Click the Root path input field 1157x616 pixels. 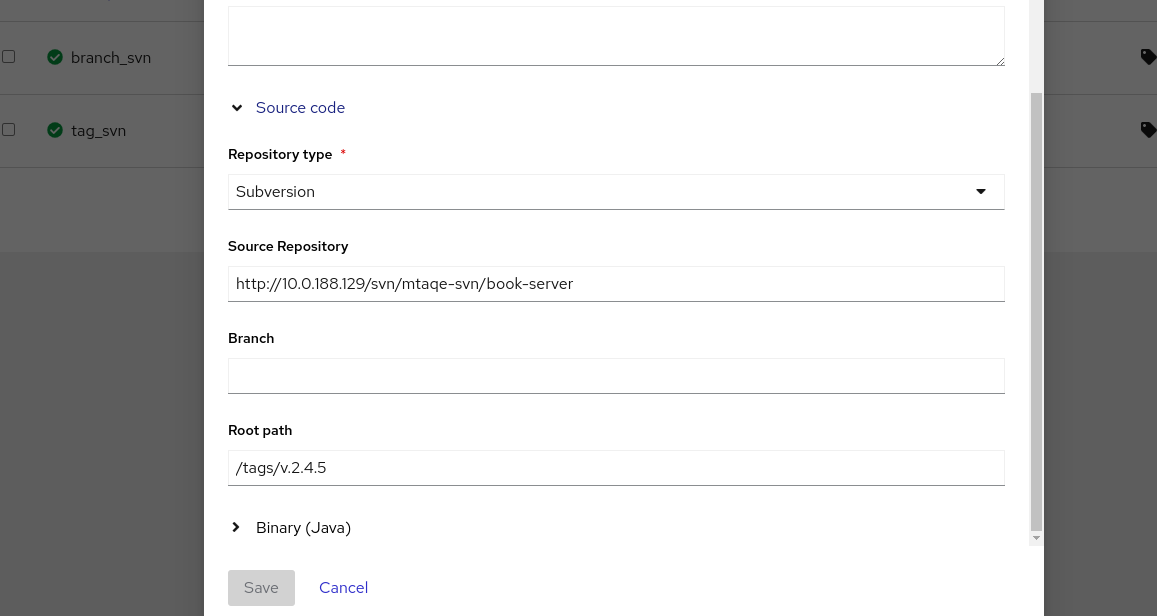(x=615, y=468)
